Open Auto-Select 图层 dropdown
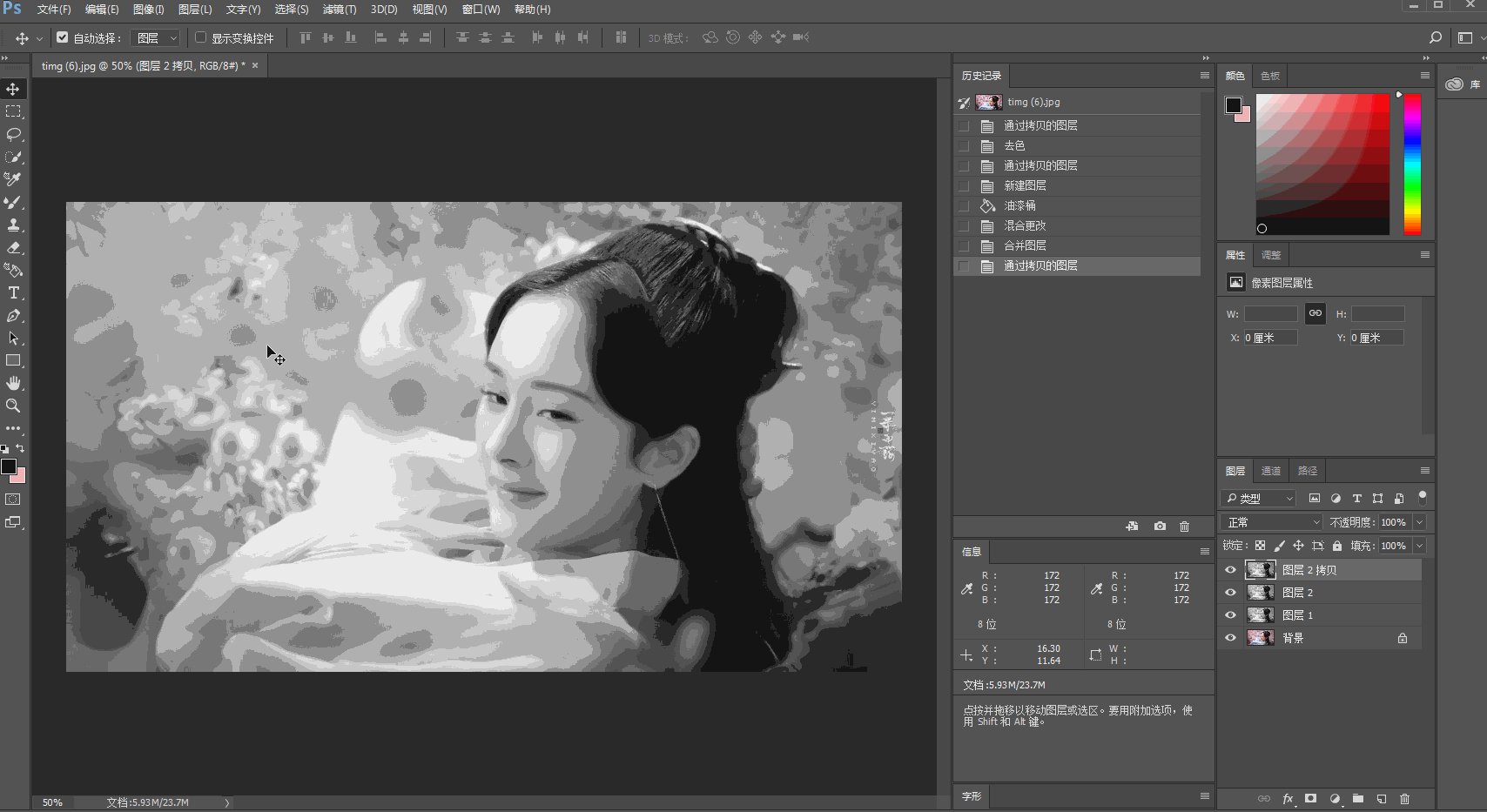This screenshot has width=1487, height=812. point(156,37)
